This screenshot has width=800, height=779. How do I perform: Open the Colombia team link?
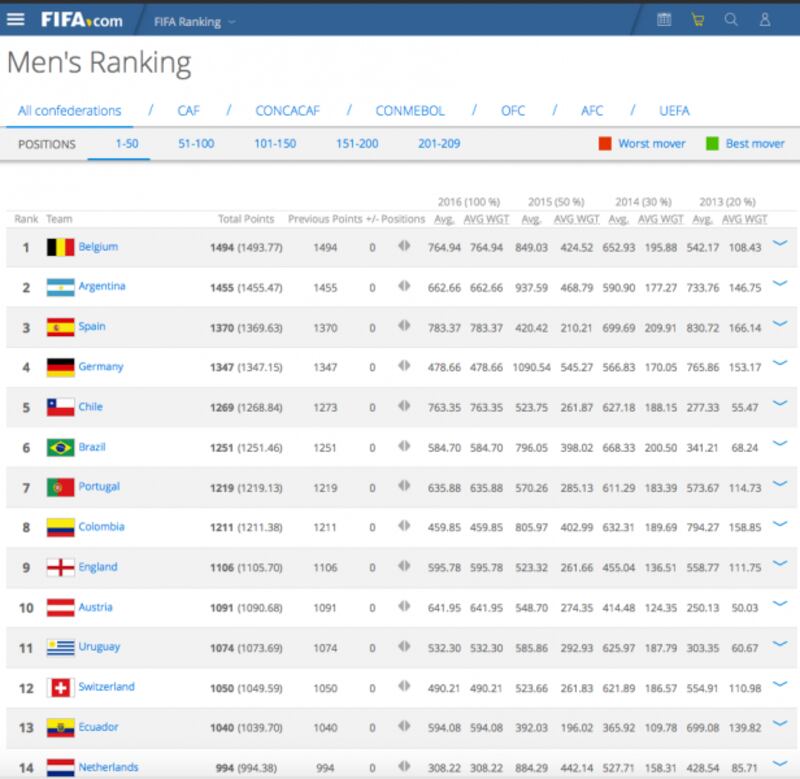tap(101, 526)
